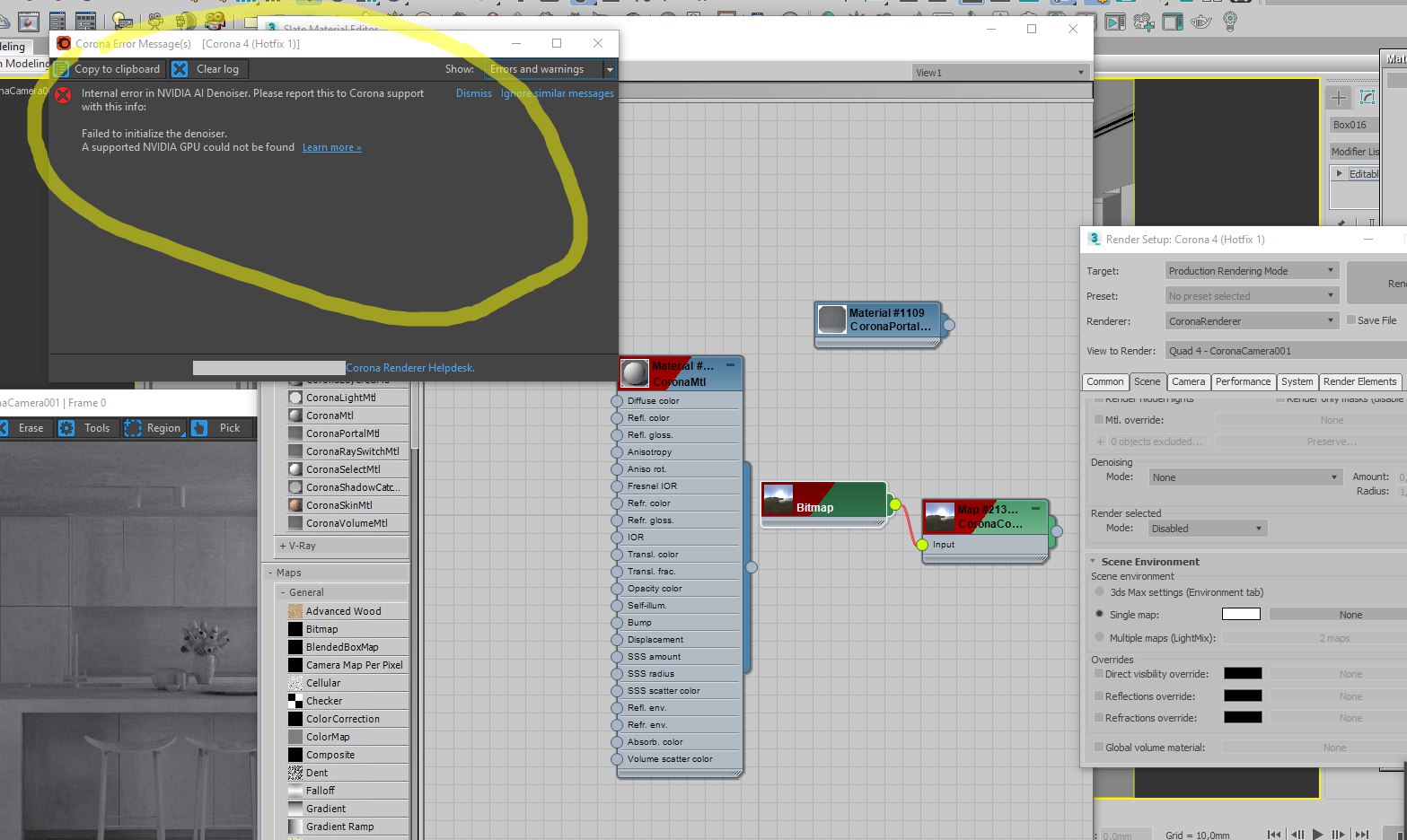Open the Show filter dropdown in error window

(x=550, y=69)
